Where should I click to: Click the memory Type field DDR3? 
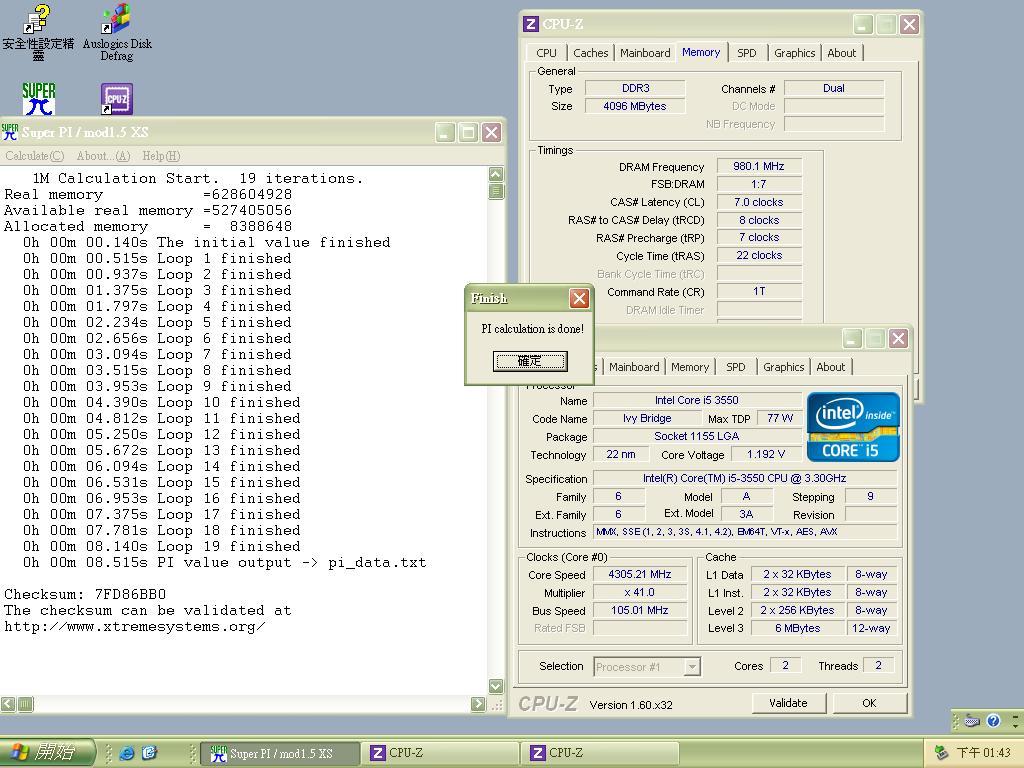(635, 88)
